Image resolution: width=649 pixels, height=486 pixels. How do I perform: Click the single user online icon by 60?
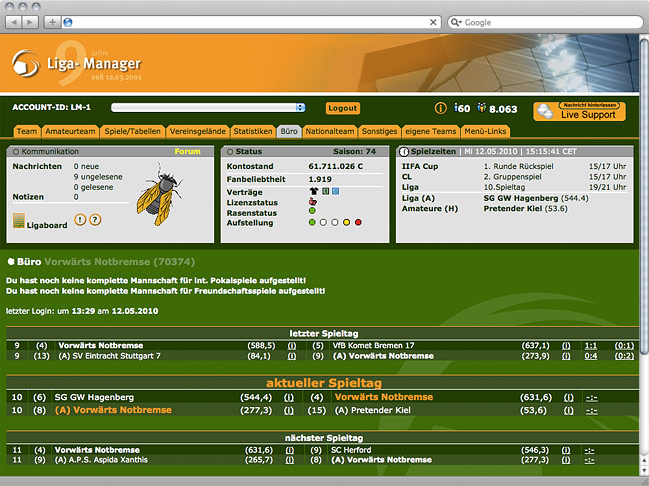tap(456, 108)
